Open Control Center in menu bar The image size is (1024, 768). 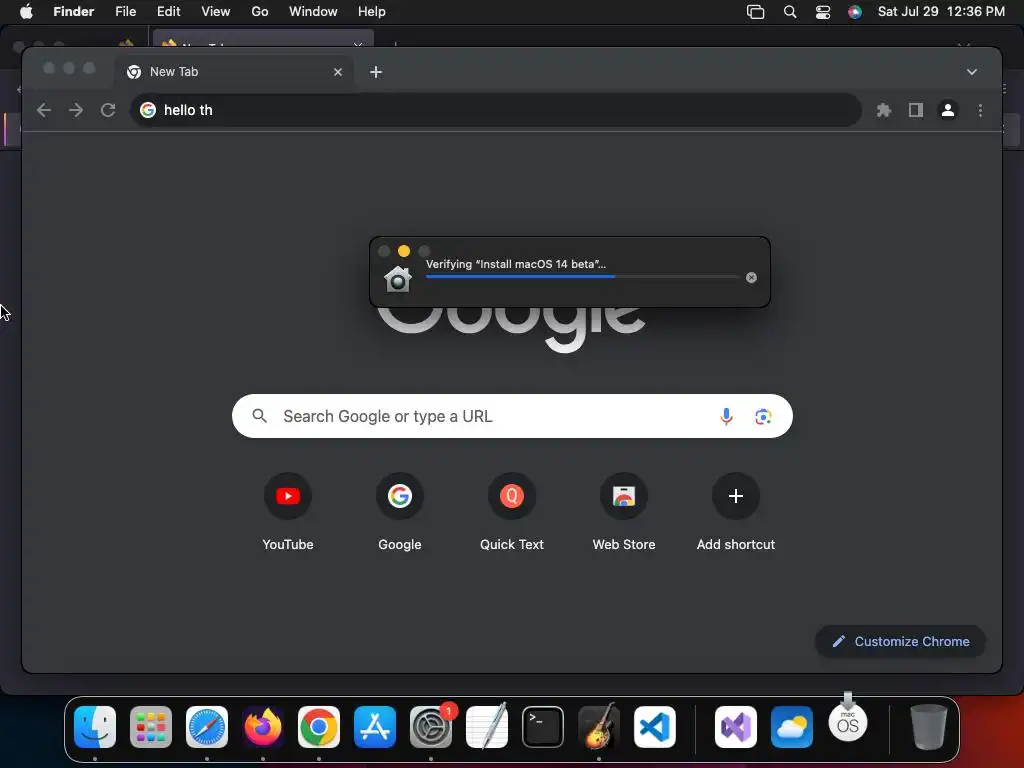(x=823, y=12)
